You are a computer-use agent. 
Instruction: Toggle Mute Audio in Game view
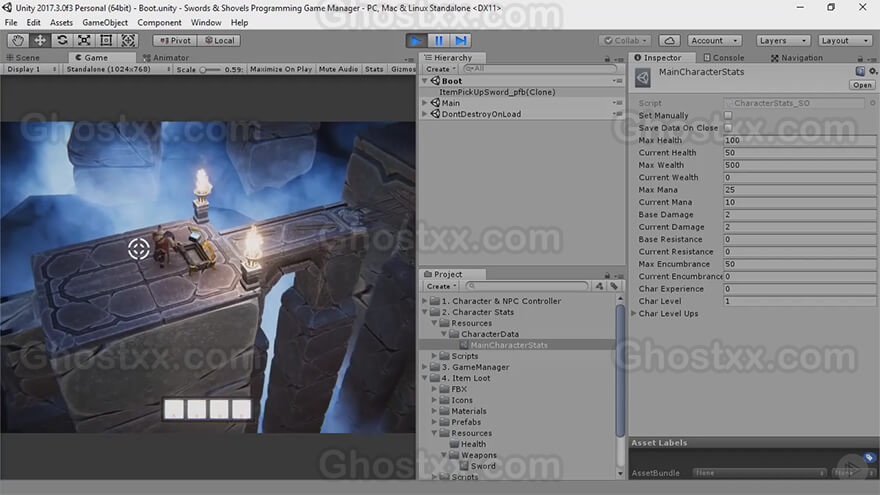(338, 69)
